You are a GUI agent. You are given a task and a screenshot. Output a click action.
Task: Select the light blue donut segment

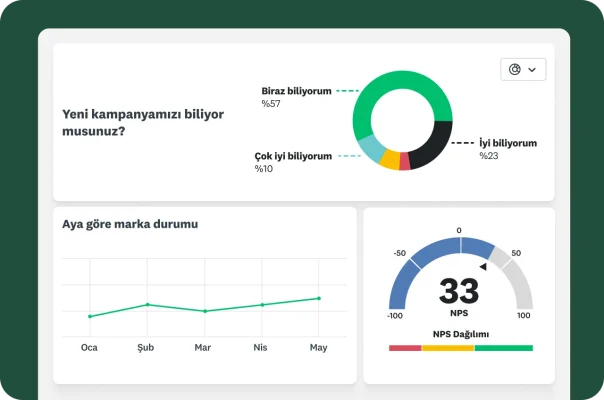(x=370, y=149)
